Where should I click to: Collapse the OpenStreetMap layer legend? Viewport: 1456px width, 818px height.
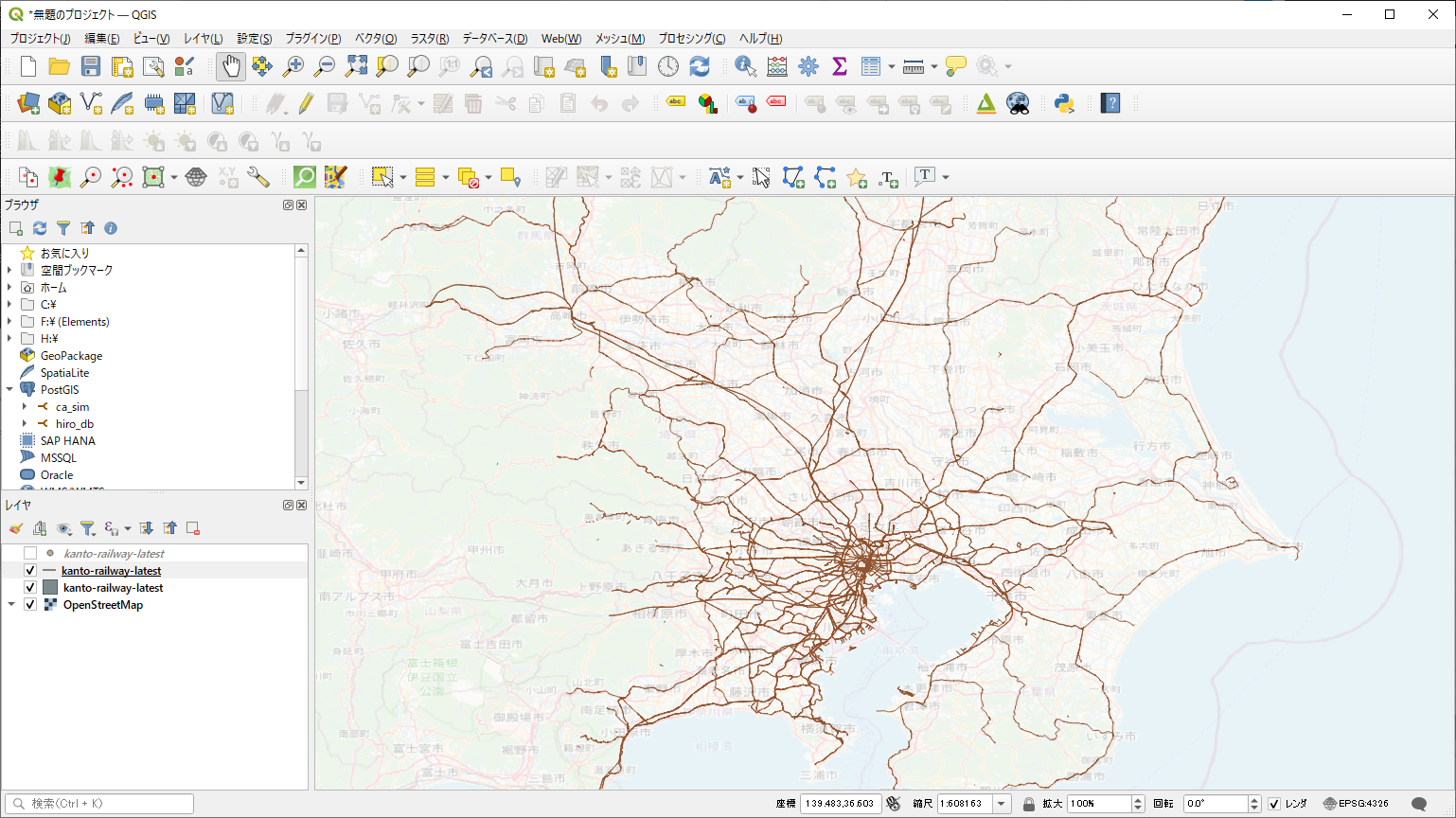[x=11, y=605]
